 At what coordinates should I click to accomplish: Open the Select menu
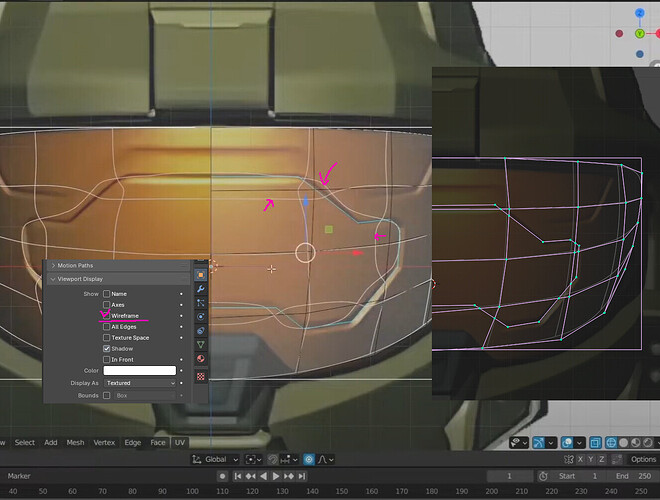25,442
